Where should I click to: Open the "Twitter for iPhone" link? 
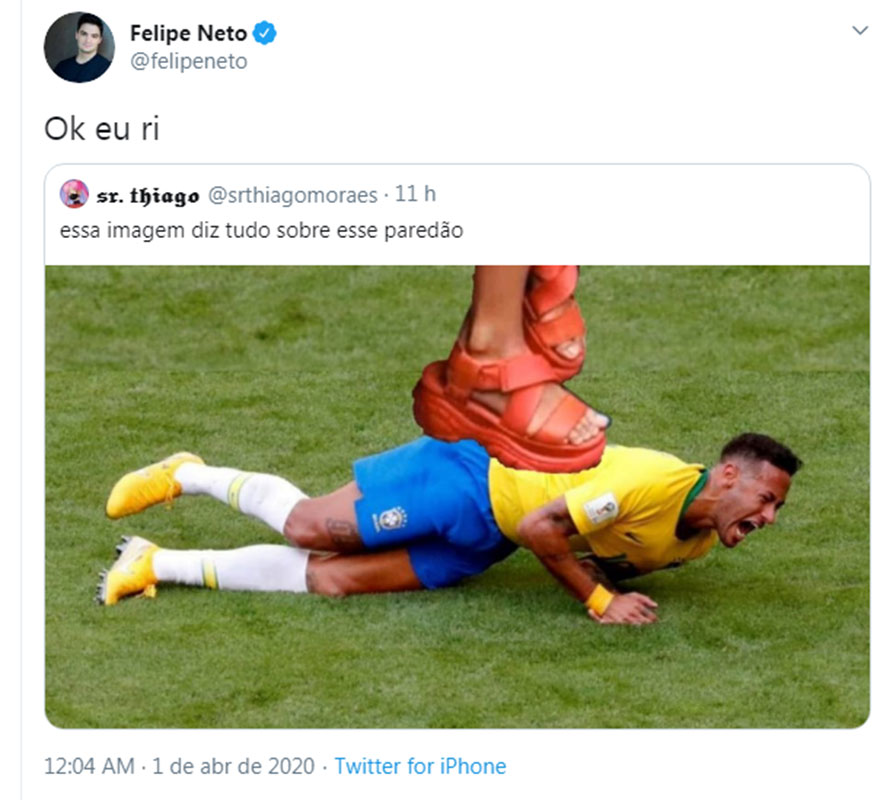[420, 766]
